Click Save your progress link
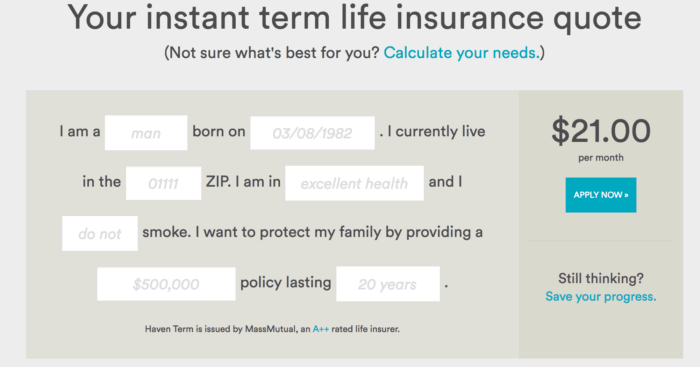Viewport: 700px width, 367px height. click(601, 296)
